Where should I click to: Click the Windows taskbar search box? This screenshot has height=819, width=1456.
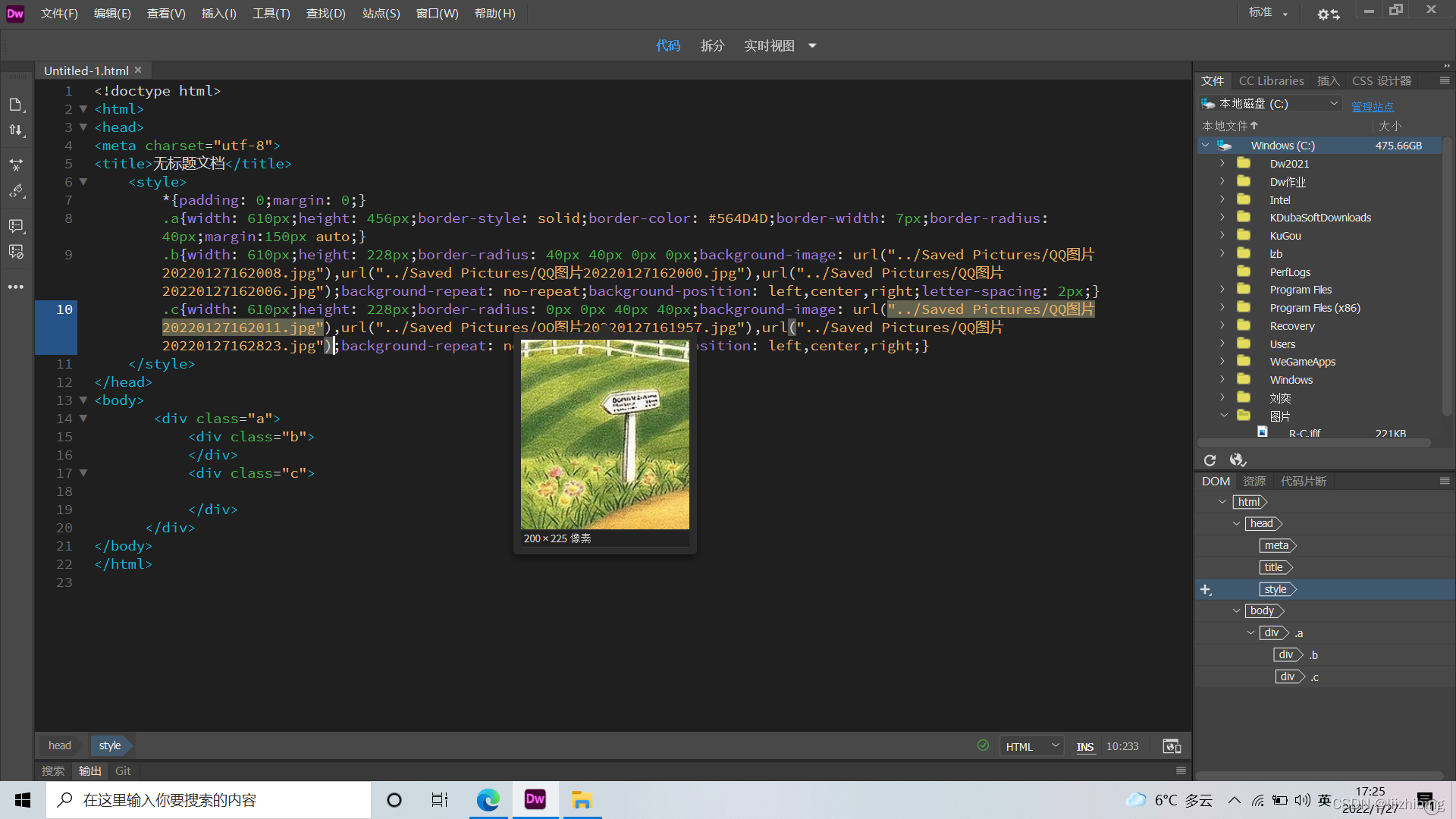(x=209, y=800)
